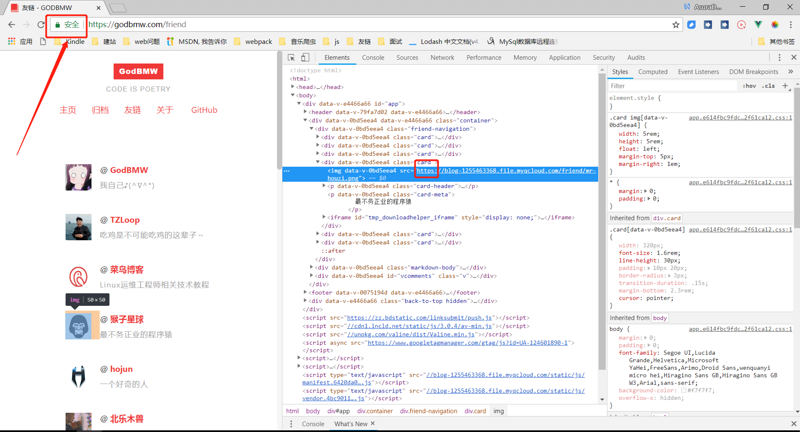Open the drawer three-dot menu
This screenshot has width=800, height=432.
pos(291,424)
